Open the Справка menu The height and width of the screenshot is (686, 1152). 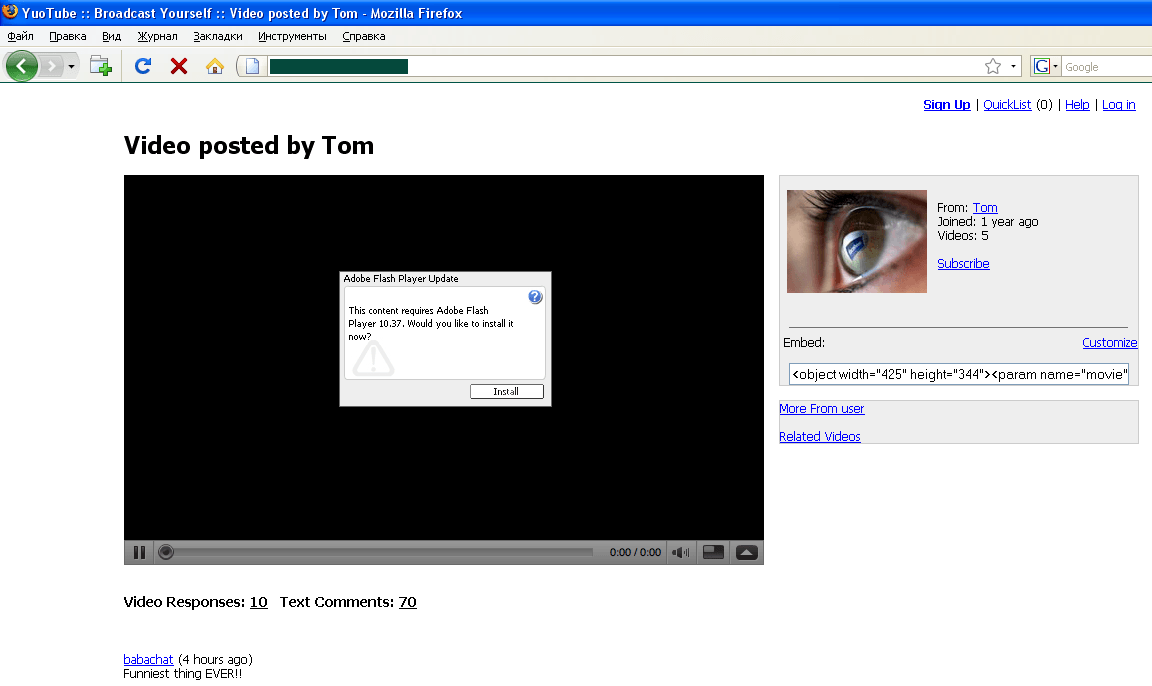364,36
